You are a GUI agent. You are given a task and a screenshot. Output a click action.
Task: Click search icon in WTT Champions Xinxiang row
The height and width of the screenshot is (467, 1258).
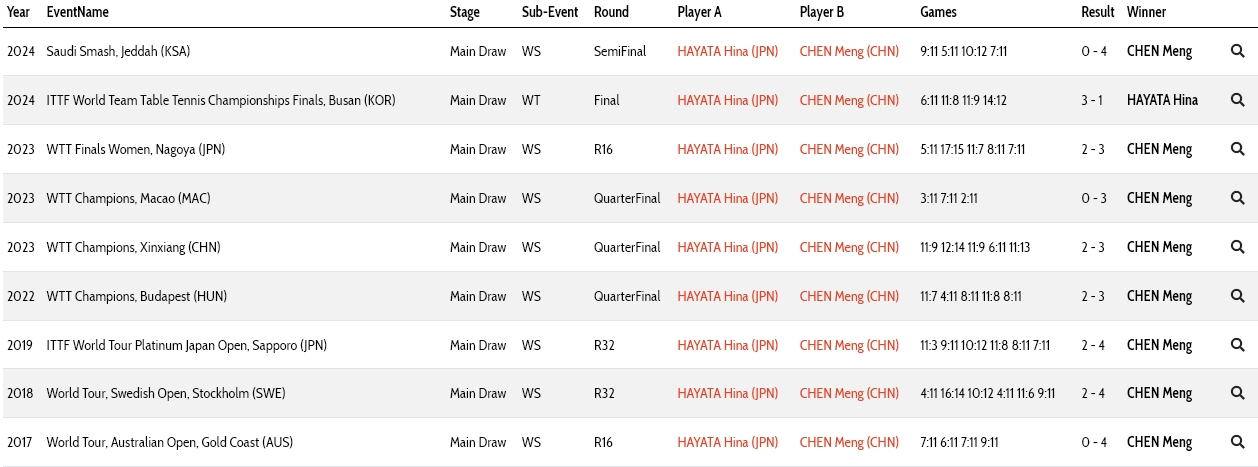1237,247
